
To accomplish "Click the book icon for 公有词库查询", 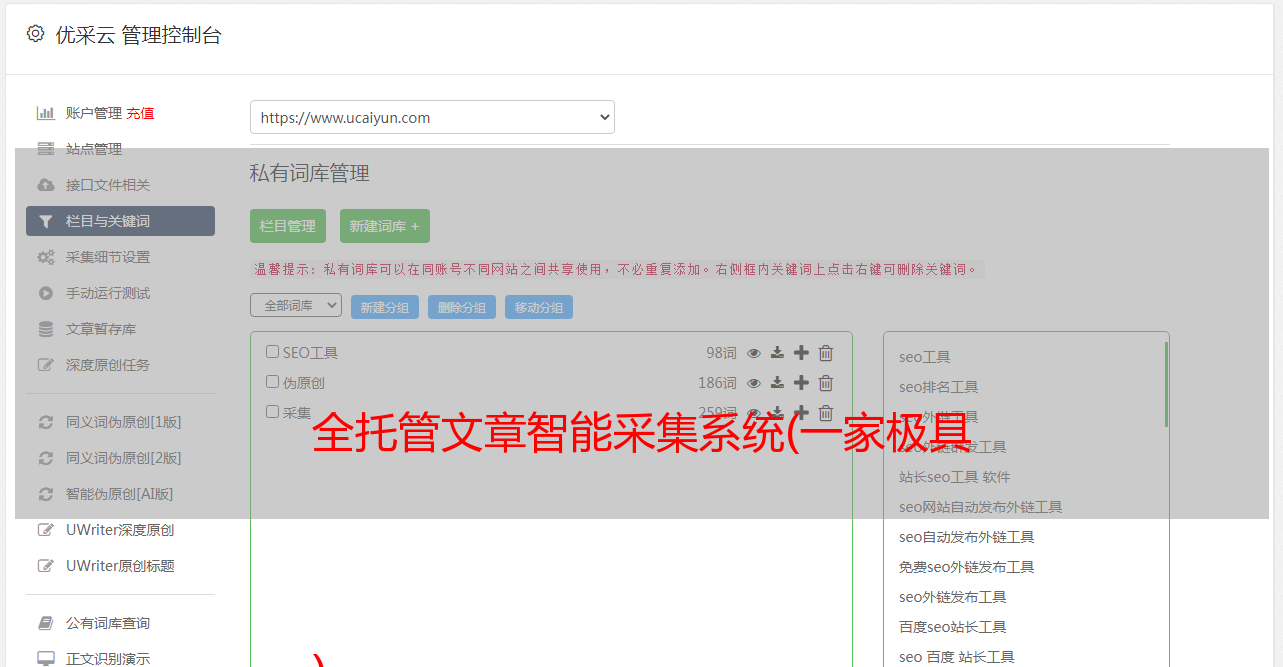I will pyautogui.click(x=45, y=623).
